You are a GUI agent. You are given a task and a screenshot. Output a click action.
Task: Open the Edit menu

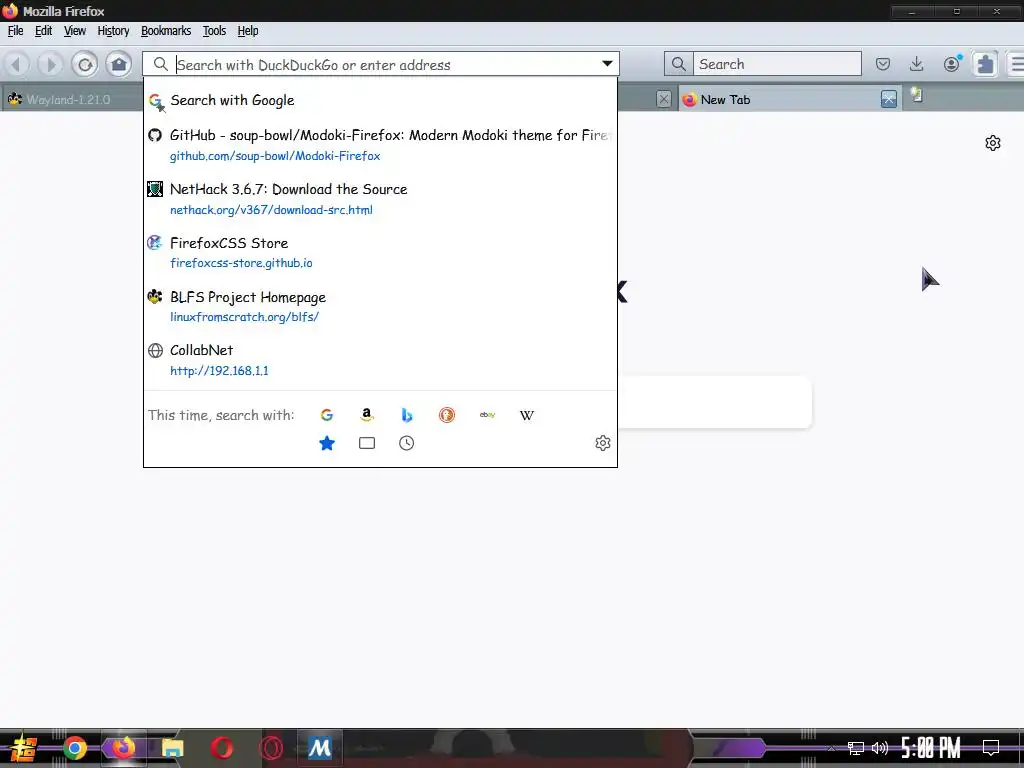pyautogui.click(x=44, y=31)
